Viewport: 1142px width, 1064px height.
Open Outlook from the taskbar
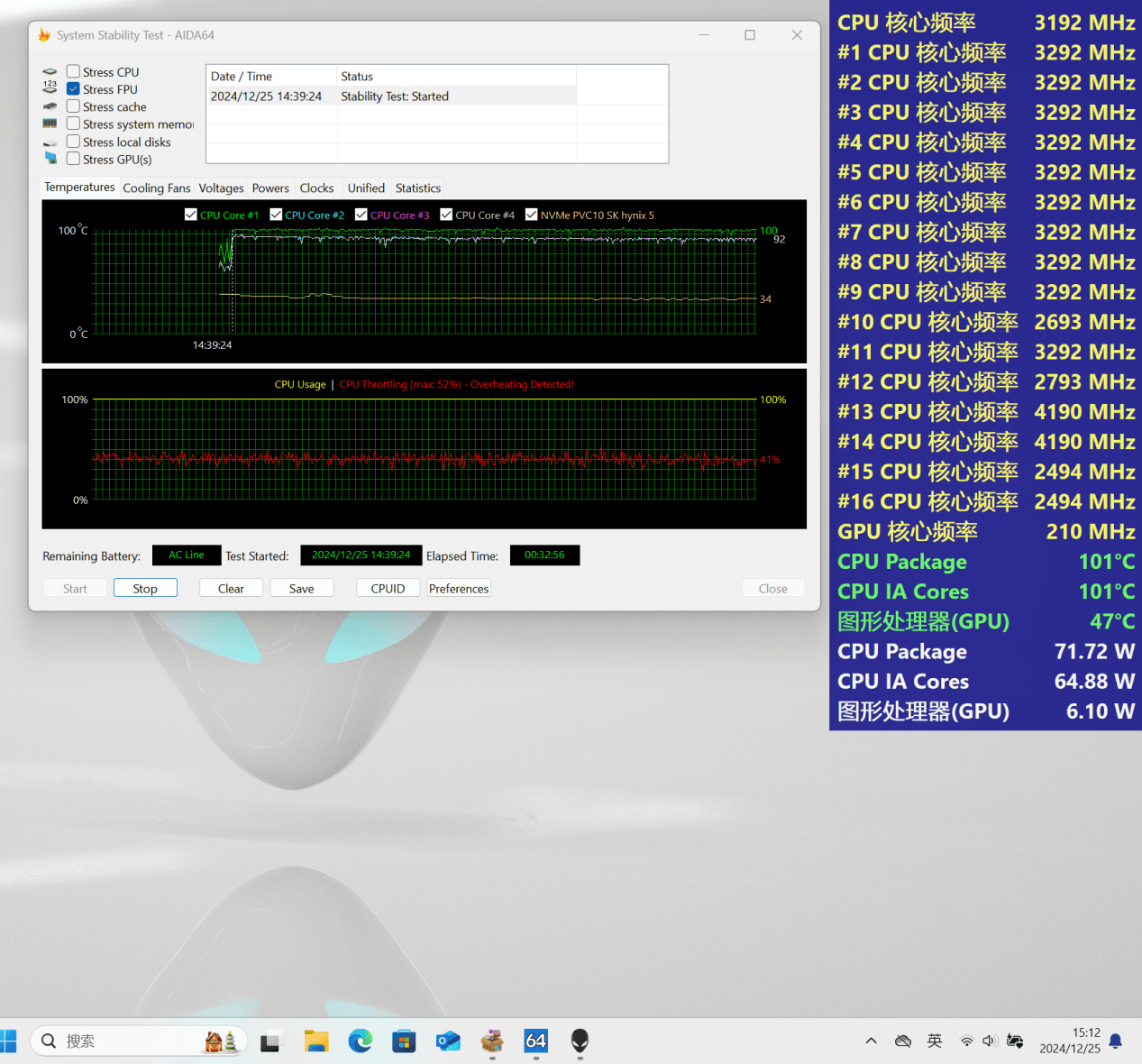pos(448,1041)
